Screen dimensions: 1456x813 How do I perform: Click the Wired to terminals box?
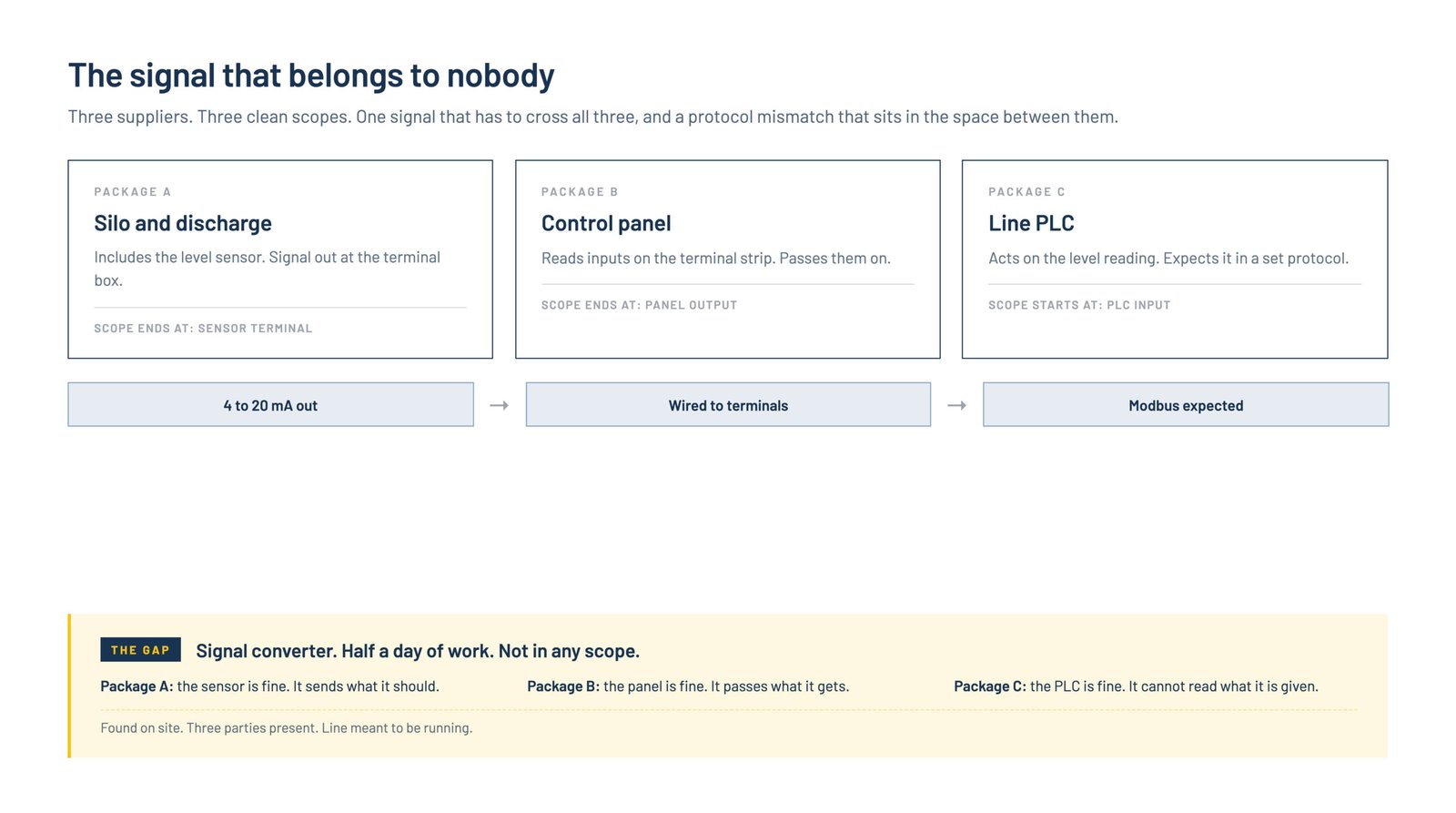point(728,404)
